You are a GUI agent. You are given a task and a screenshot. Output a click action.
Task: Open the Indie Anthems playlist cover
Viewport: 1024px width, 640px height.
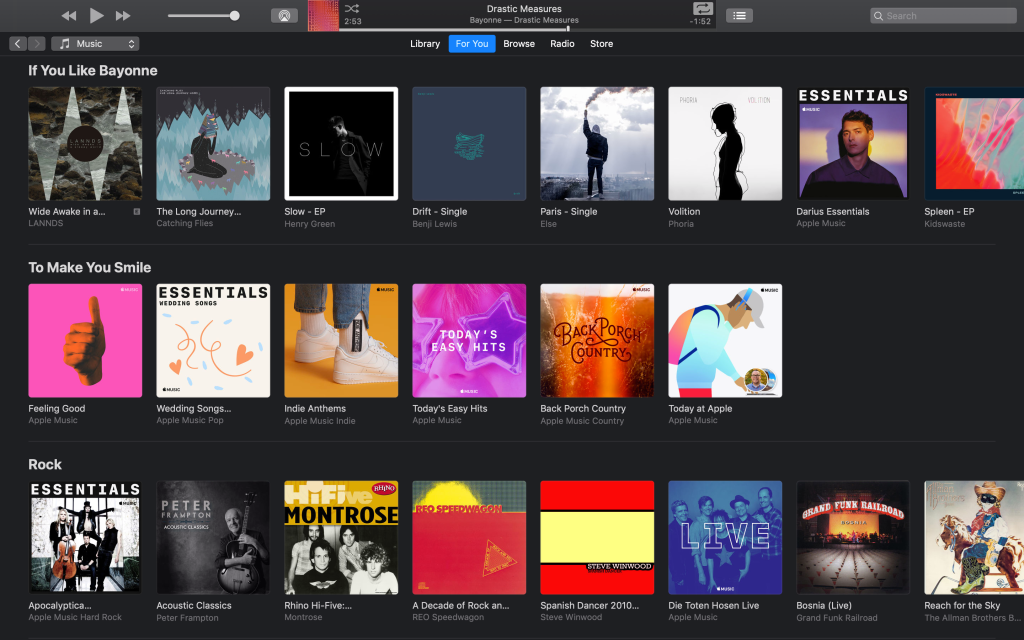341,340
